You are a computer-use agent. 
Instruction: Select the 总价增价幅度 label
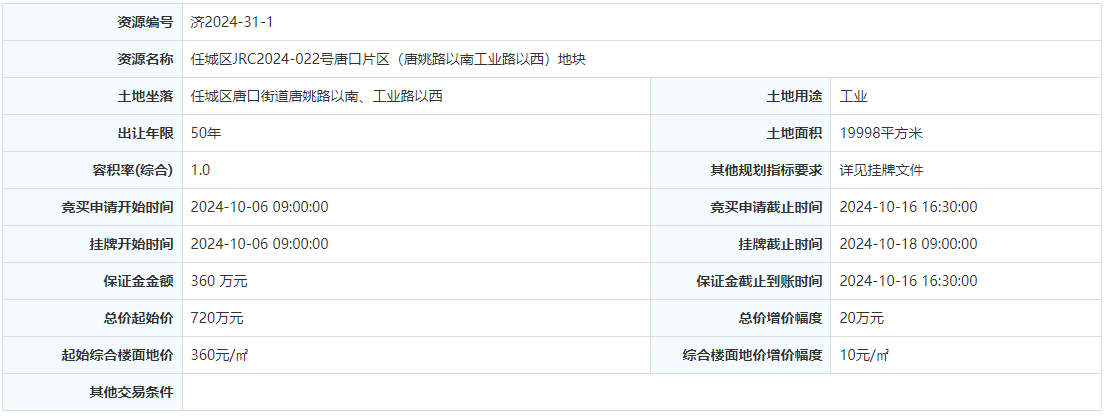click(x=780, y=318)
